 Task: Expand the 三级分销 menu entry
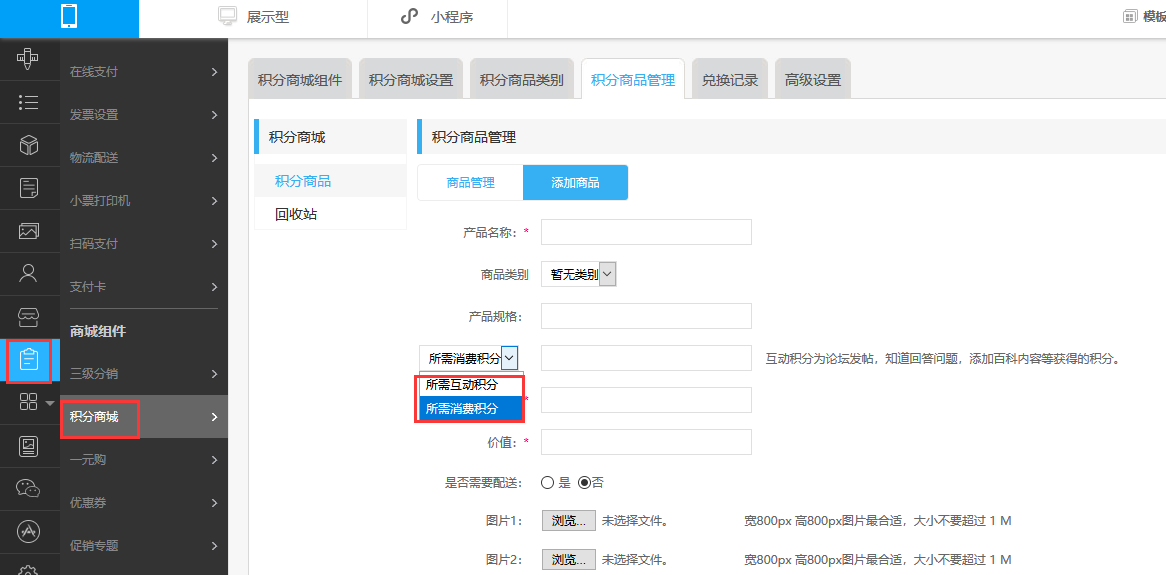144,373
